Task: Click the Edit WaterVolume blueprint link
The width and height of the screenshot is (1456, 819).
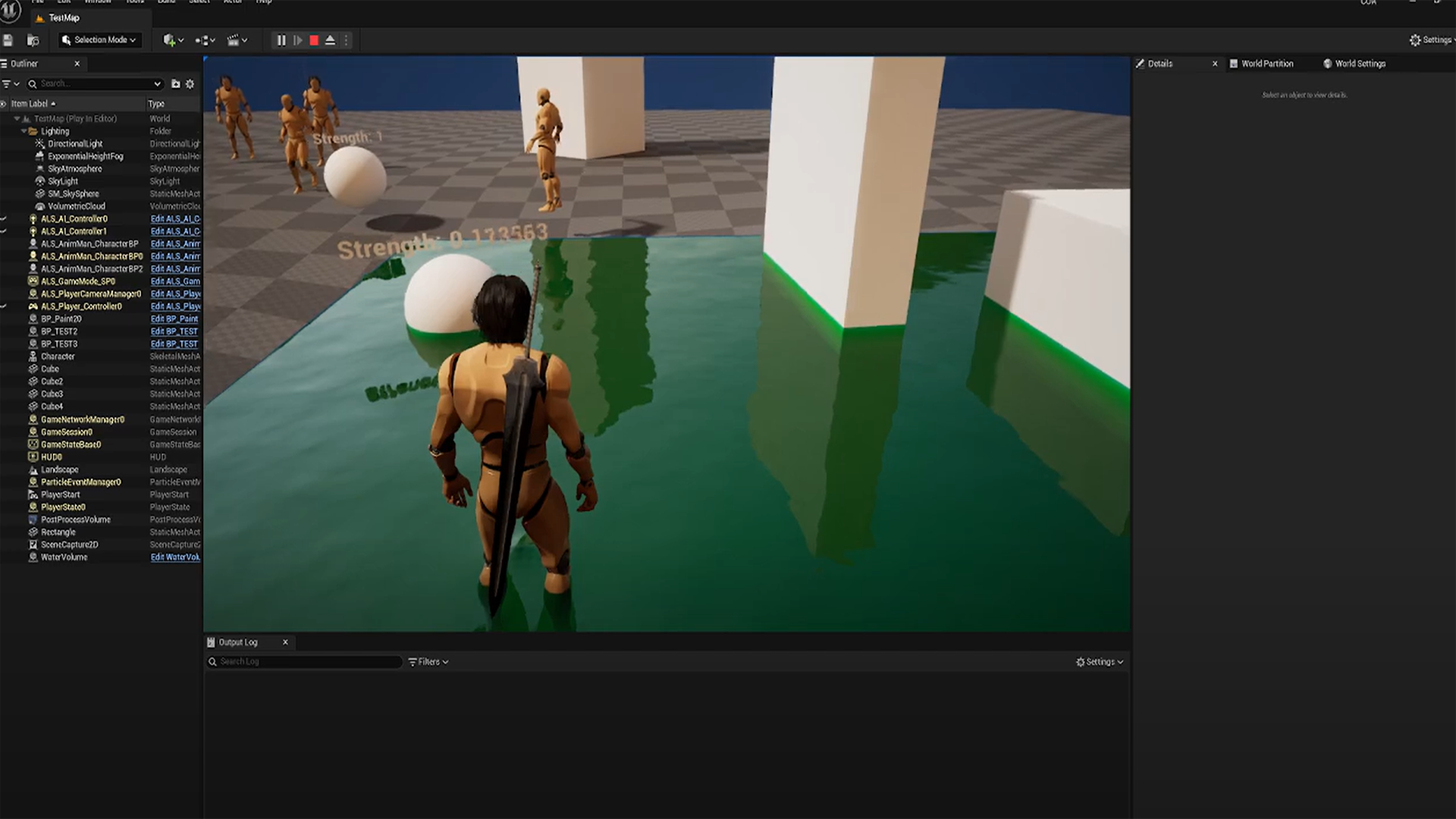Action: pyautogui.click(x=175, y=557)
